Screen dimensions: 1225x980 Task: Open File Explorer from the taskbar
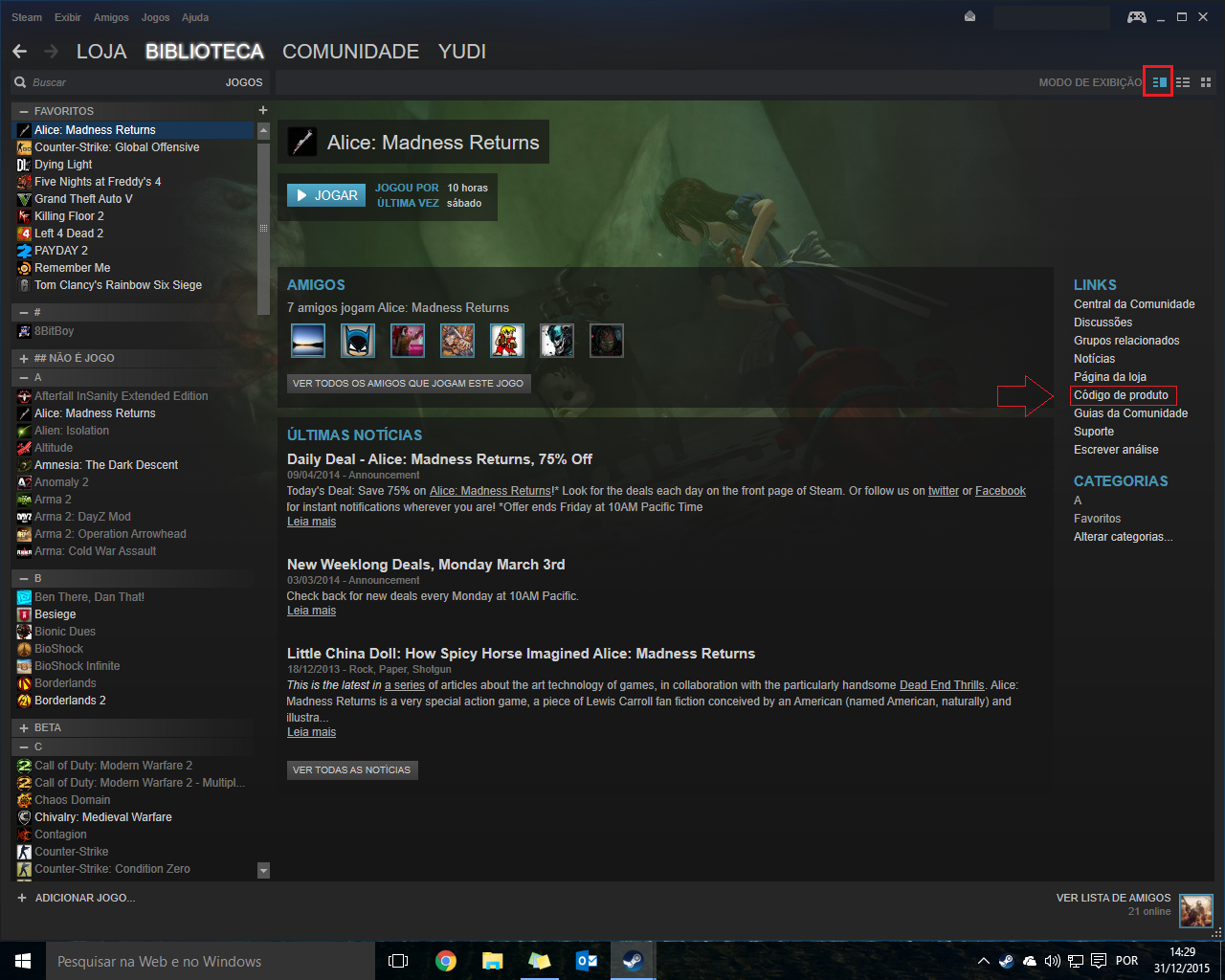tap(492, 961)
